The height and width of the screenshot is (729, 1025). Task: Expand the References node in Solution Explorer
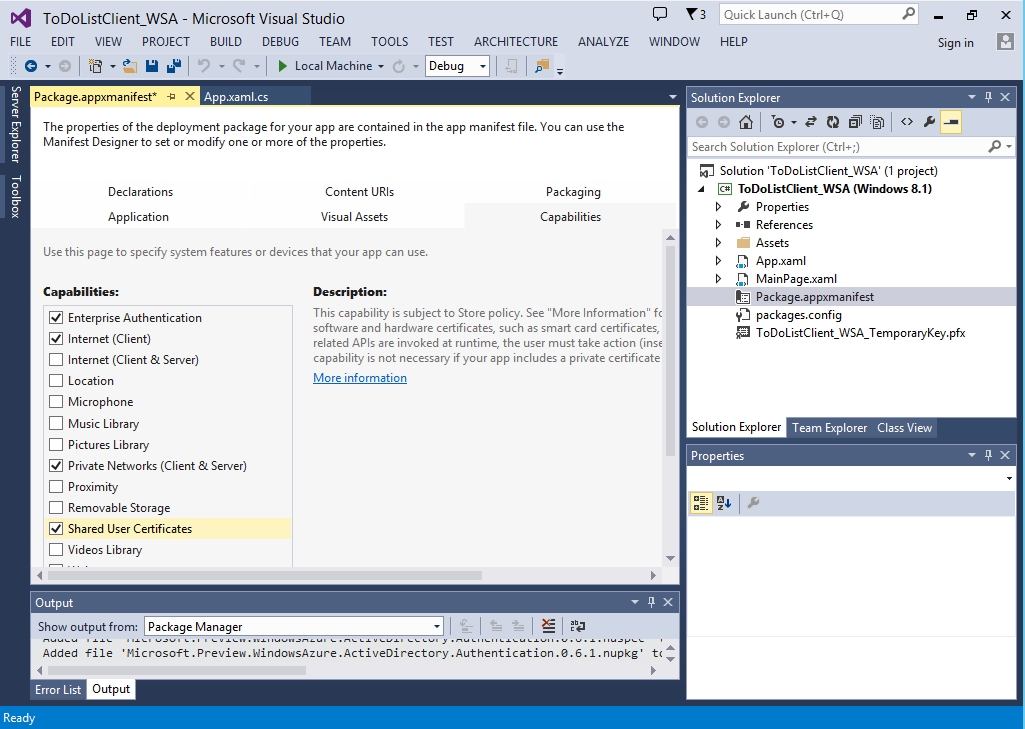point(718,225)
